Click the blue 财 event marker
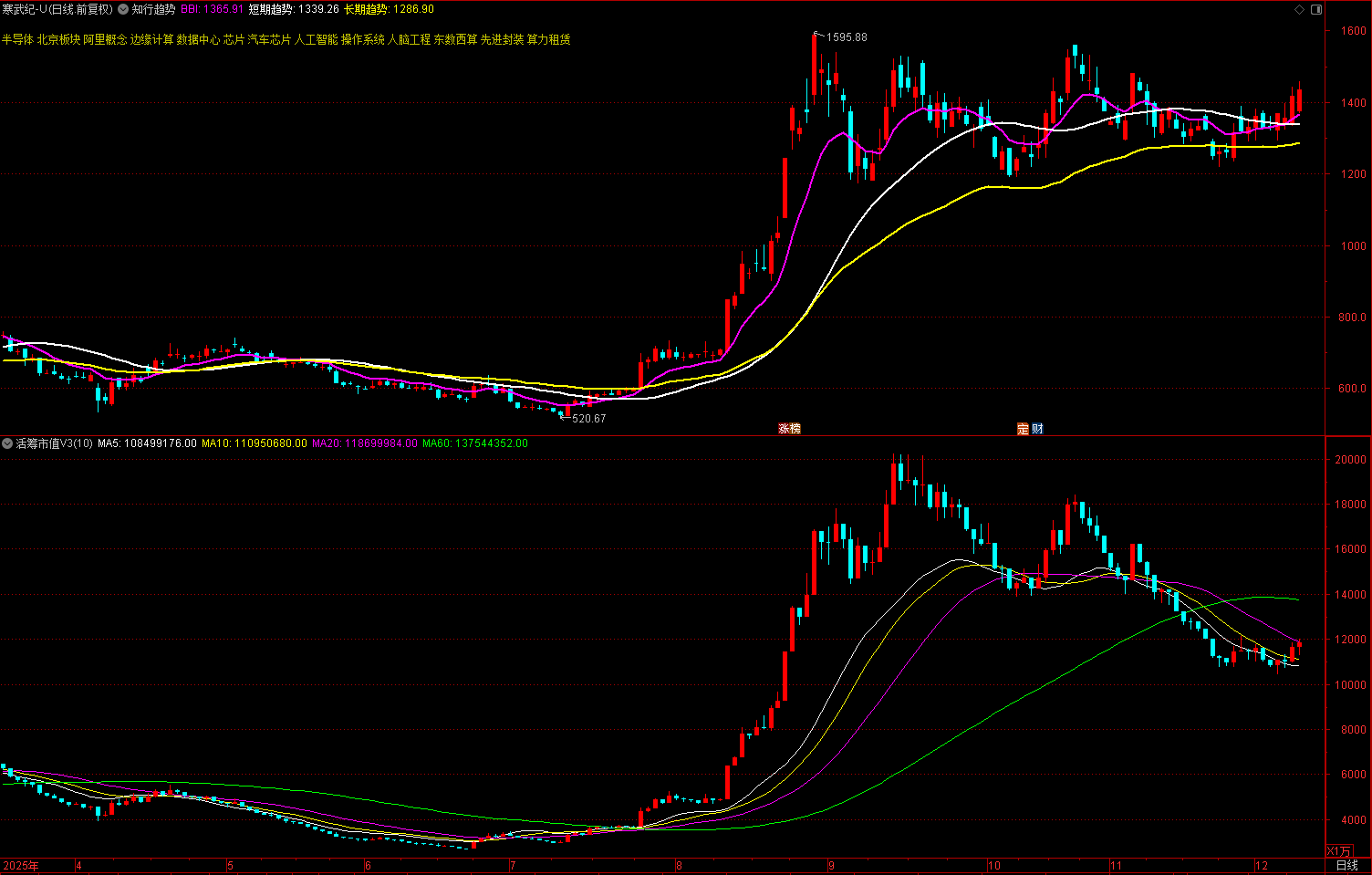Image resolution: width=1372 pixels, height=875 pixels. click(x=1036, y=428)
